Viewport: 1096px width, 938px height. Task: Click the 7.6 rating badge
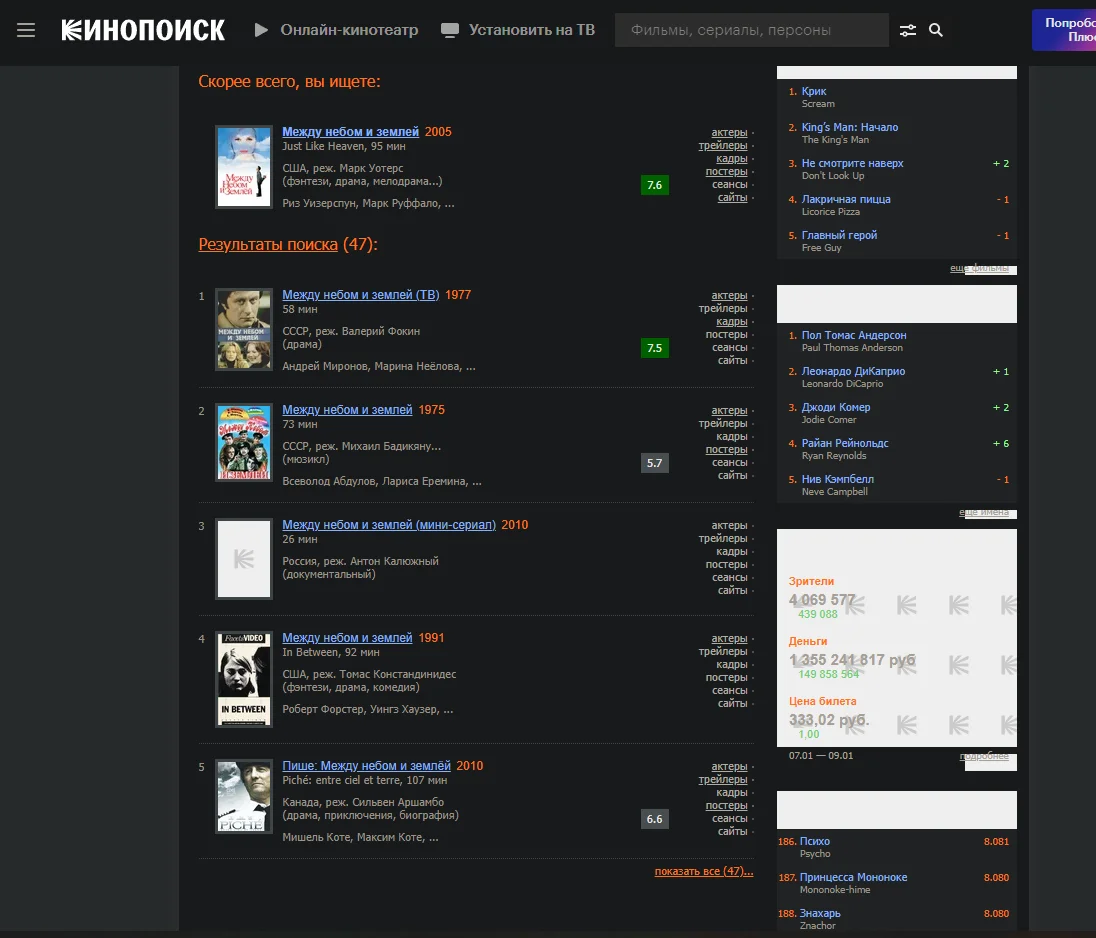pyautogui.click(x=654, y=185)
